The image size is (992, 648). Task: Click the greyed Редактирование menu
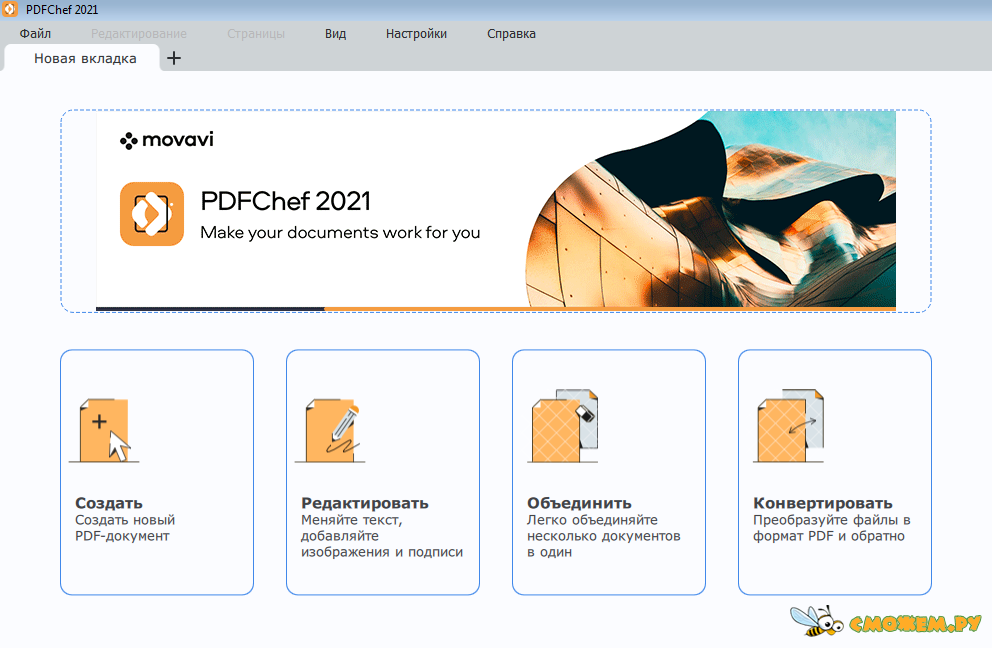point(139,34)
